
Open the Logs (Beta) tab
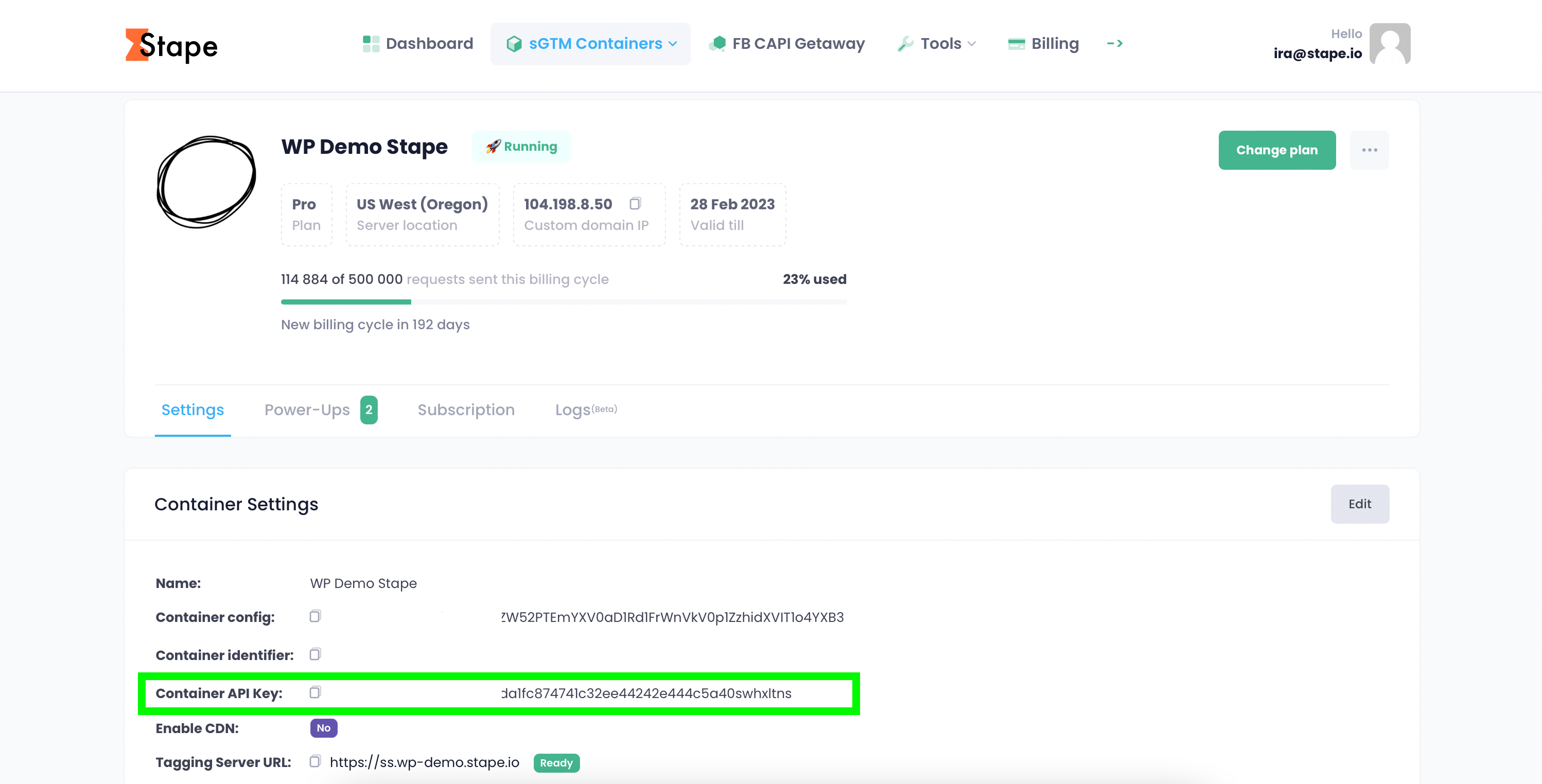pos(586,410)
